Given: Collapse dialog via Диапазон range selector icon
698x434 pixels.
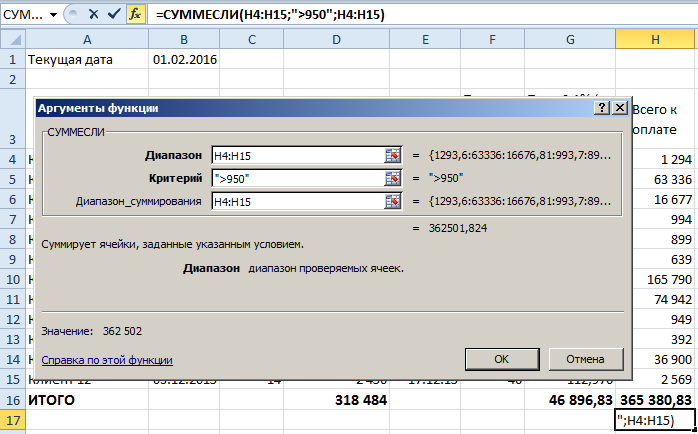Looking at the screenshot, I should (393, 155).
